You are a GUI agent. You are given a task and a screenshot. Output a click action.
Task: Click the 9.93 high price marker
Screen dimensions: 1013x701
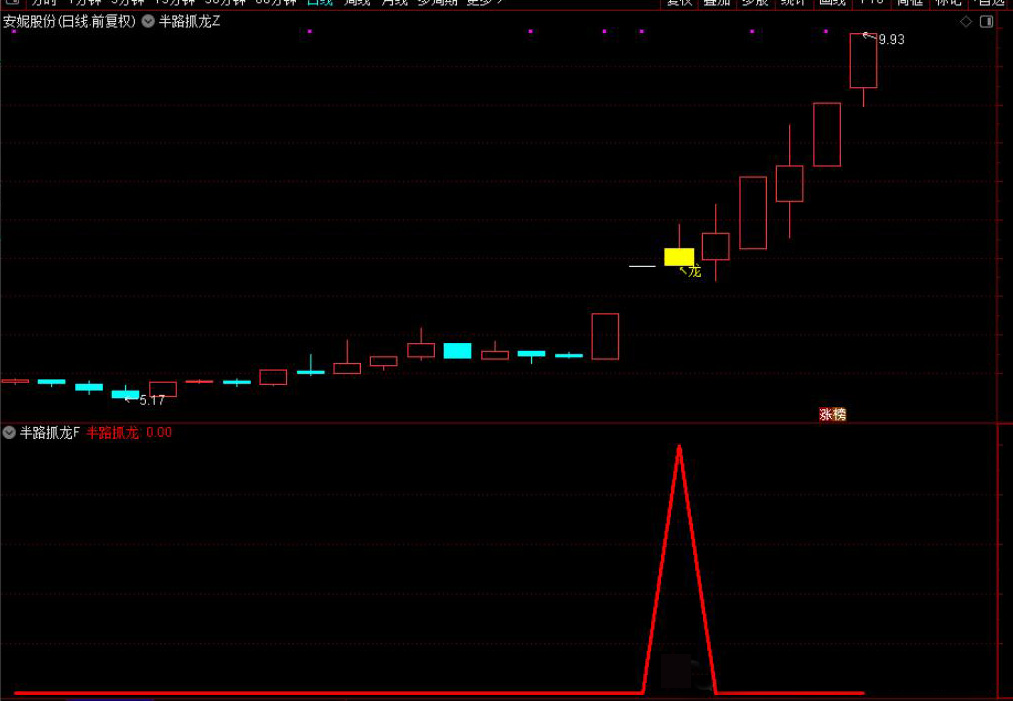pyautogui.click(x=890, y=40)
